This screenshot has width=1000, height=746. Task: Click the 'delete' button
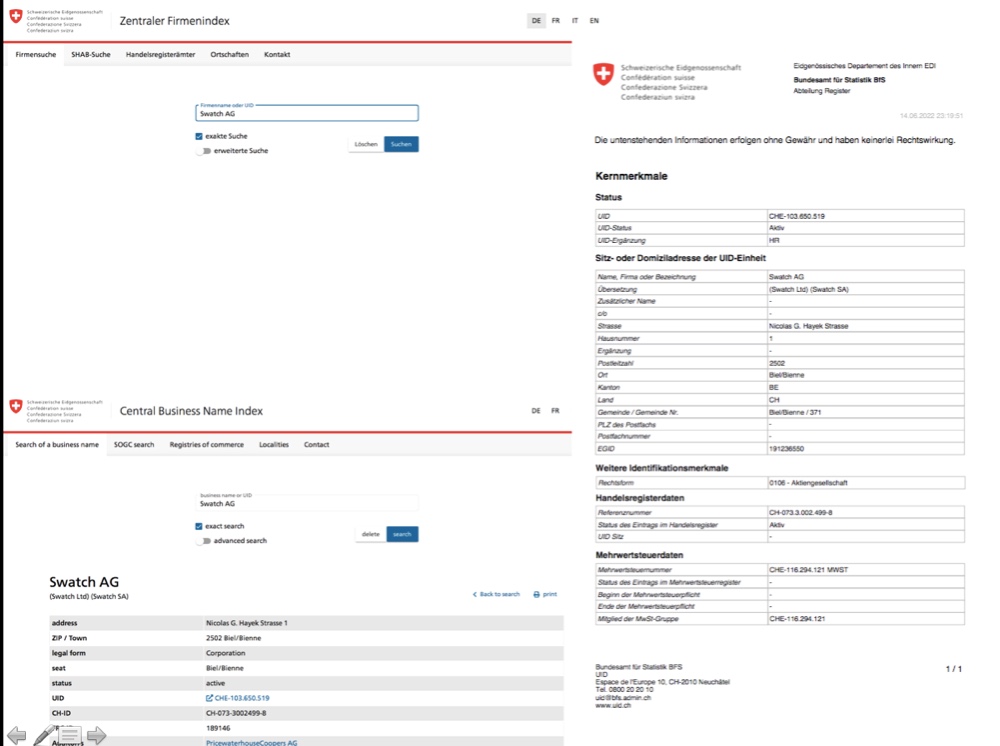[x=371, y=534]
